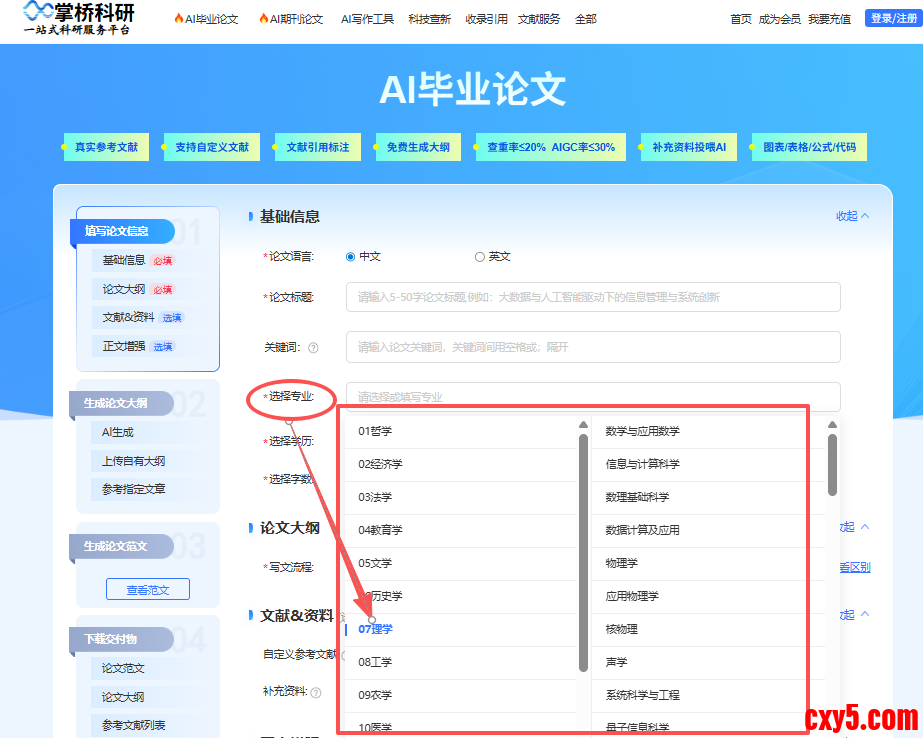Viewport: 923px width, 738px height.
Task: Choose 声学 sub-major
Action: [708, 662]
